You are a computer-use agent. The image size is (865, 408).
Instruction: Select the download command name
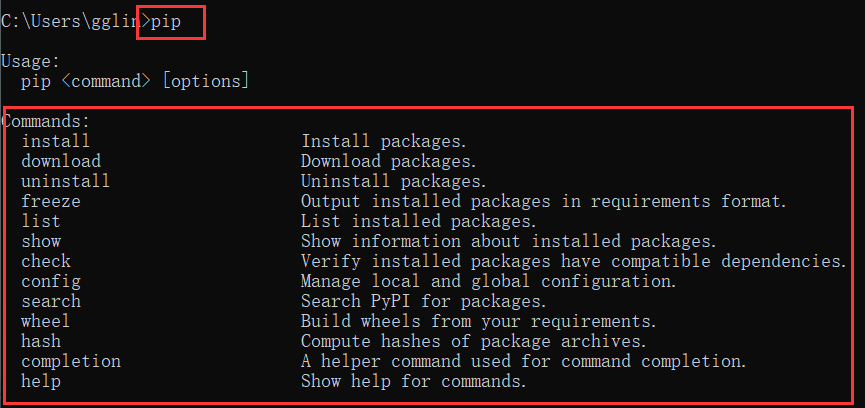[61, 161]
